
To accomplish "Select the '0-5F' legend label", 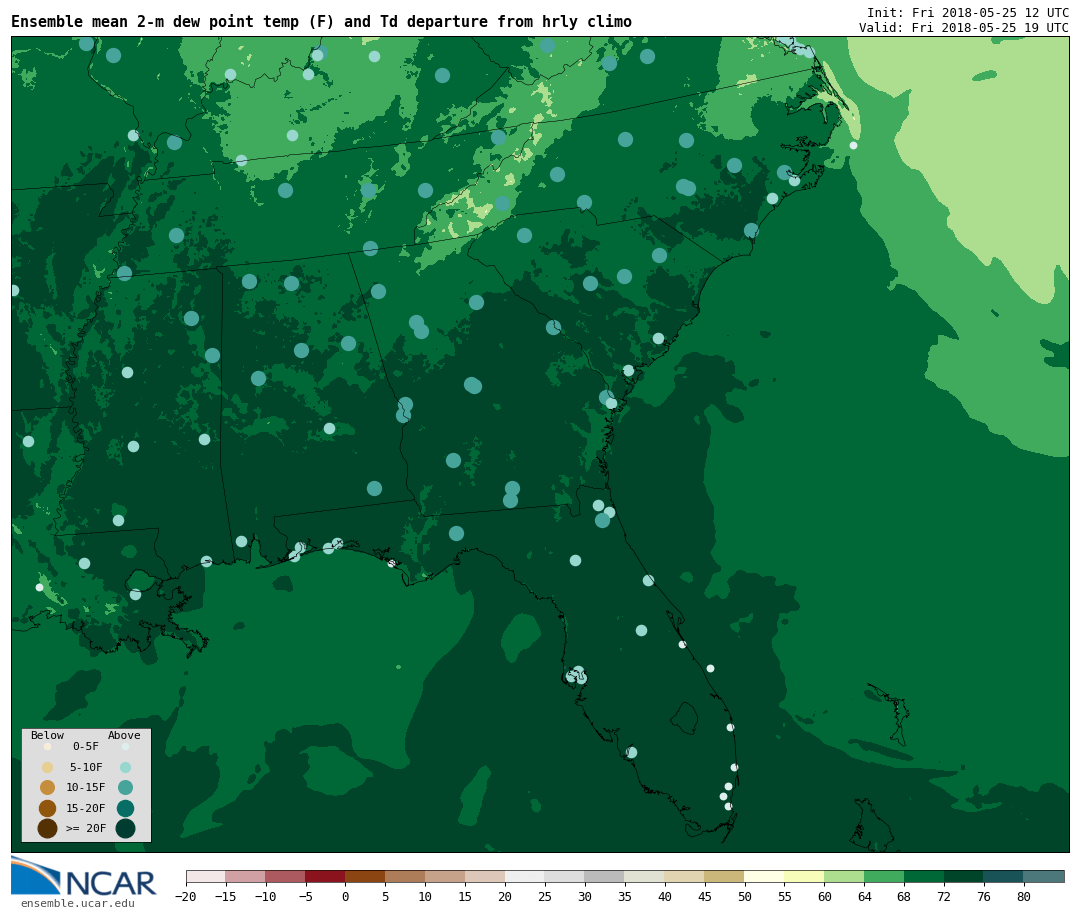I will click(x=86, y=746).
